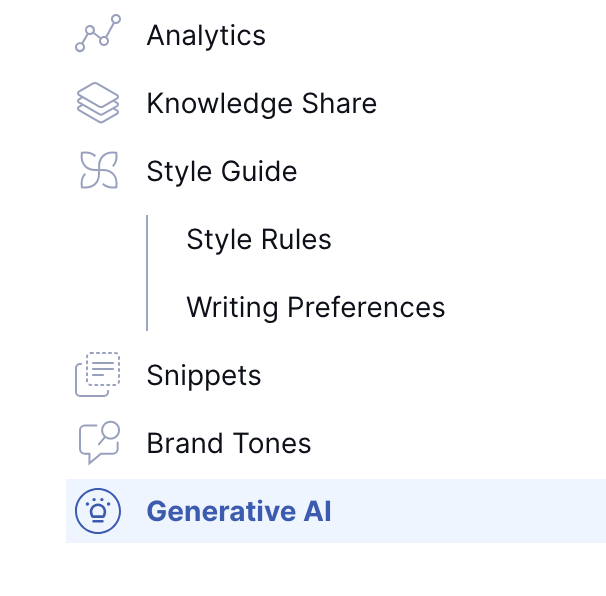Click the Brand Tones speech-bubble icon
The width and height of the screenshot is (606, 596).
tap(98, 443)
